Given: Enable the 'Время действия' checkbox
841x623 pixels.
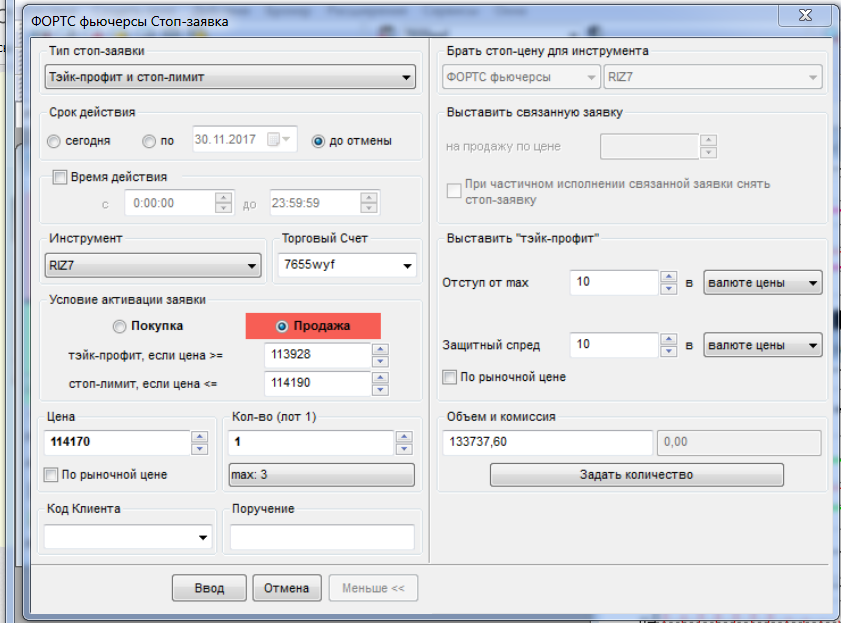Looking at the screenshot, I should [x=60, y=177].
